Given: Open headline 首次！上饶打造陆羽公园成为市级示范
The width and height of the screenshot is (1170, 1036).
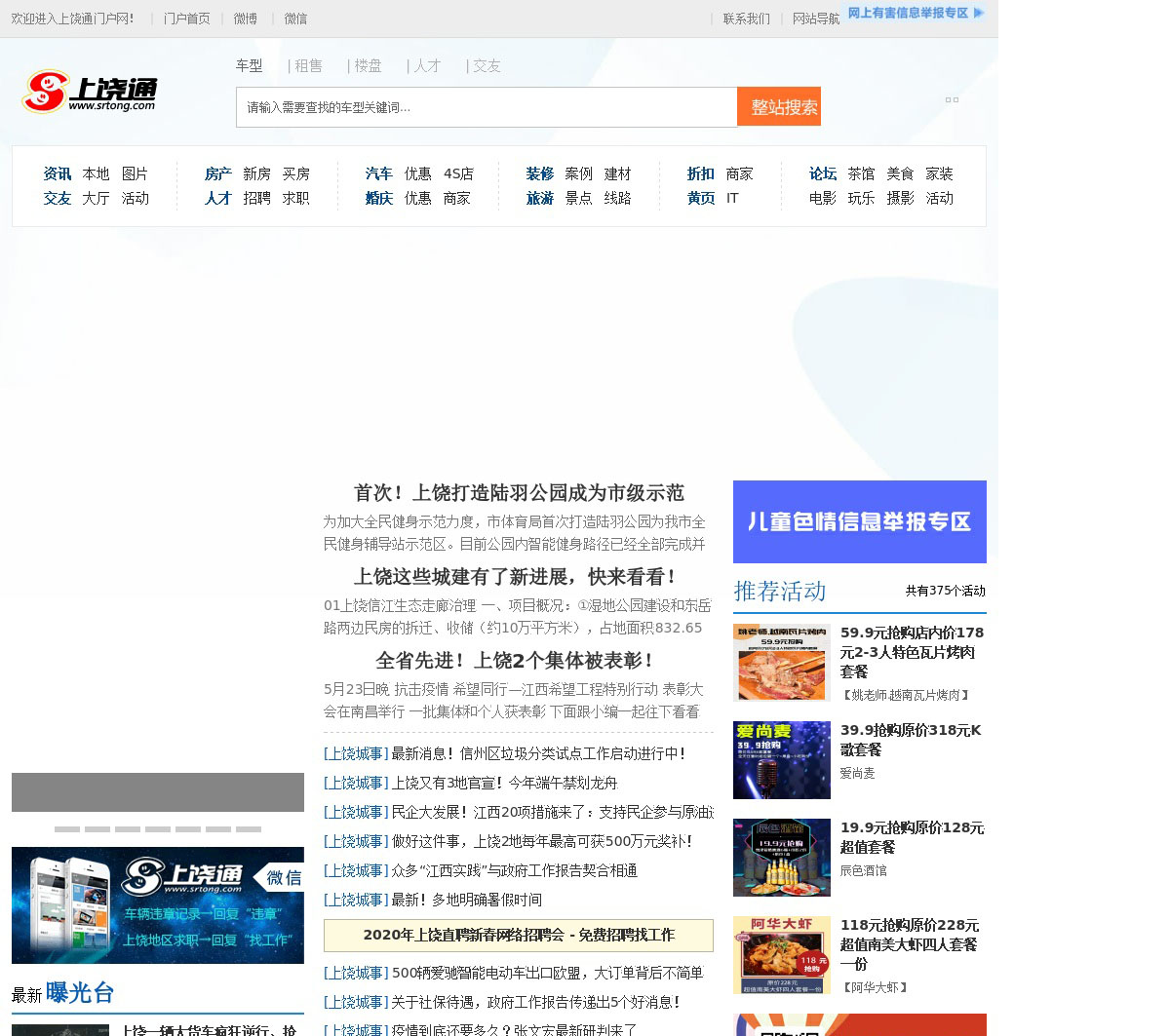Looking at the screenshot, I should [x=518, y=493].
